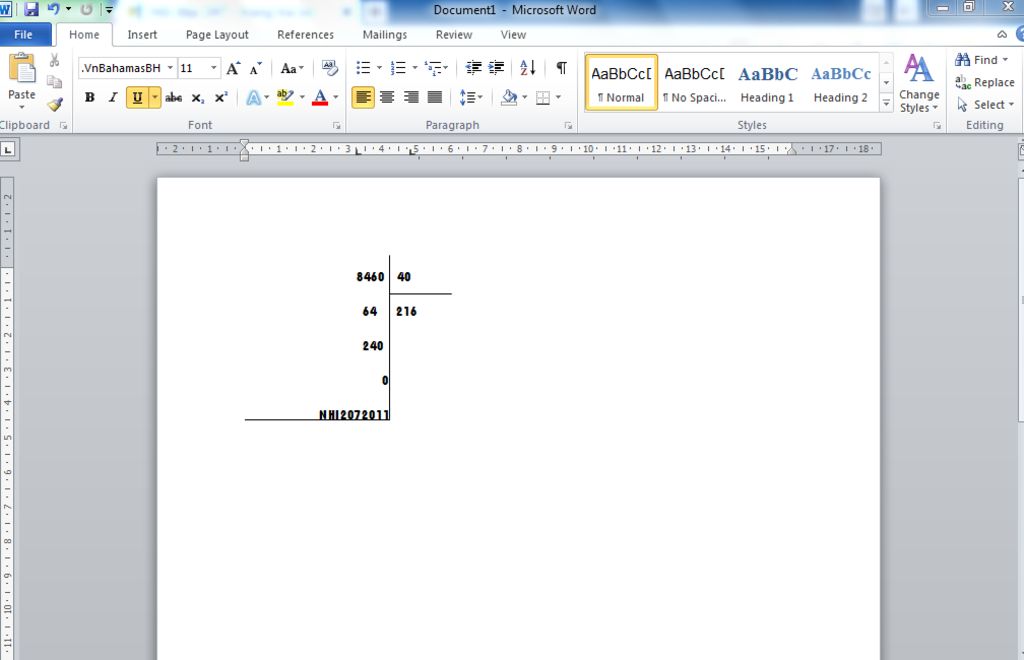Expand the Borders dropdown arrow
Viewport: 1024px width, 660px height.
tap(558, 98)
